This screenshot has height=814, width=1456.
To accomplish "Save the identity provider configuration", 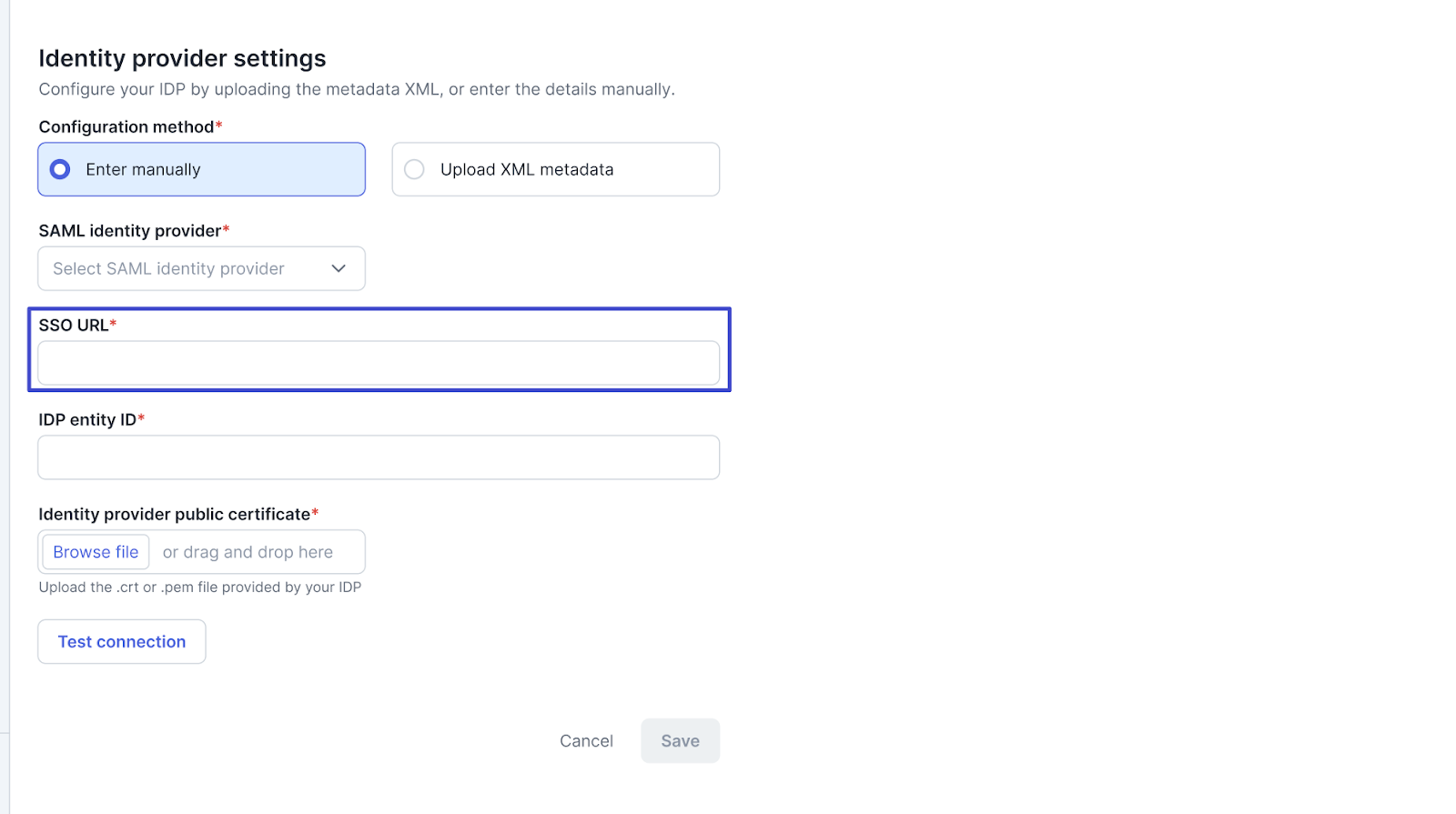I will pos(680,741).
